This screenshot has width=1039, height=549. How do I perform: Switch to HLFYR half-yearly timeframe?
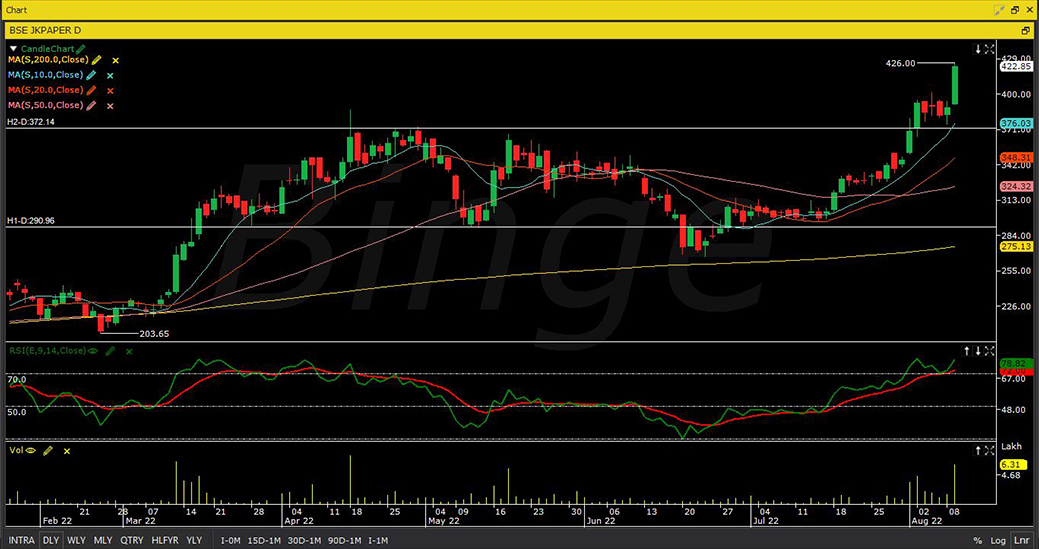165,540
